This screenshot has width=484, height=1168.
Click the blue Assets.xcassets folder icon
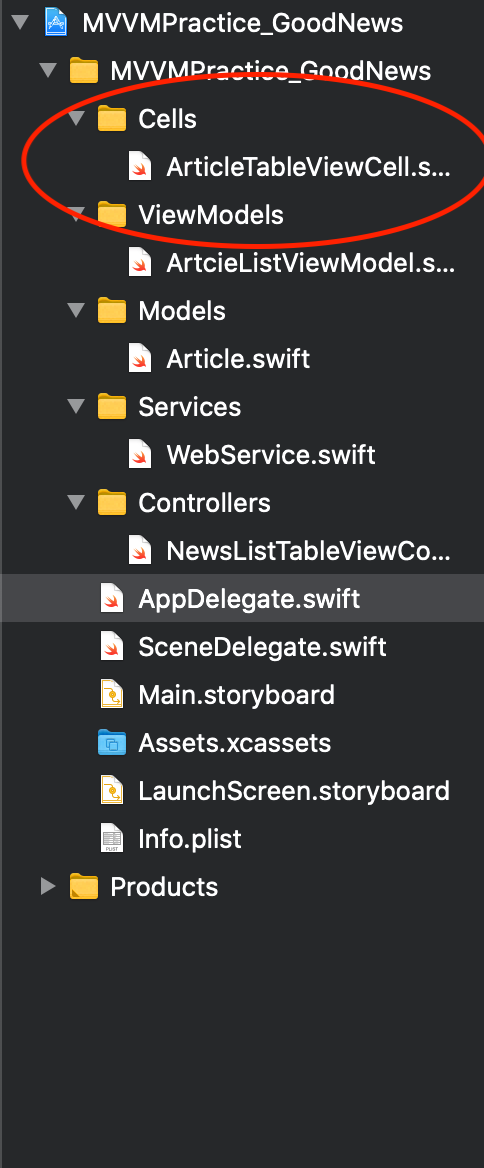point(112,743)
